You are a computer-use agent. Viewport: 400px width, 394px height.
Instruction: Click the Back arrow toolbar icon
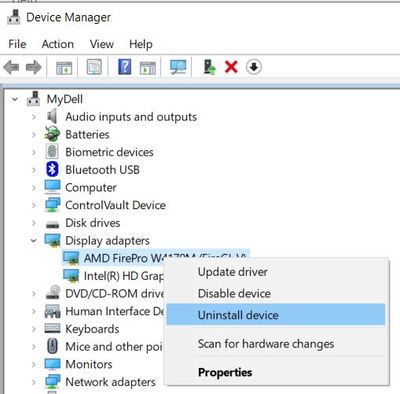pos(11,67)
